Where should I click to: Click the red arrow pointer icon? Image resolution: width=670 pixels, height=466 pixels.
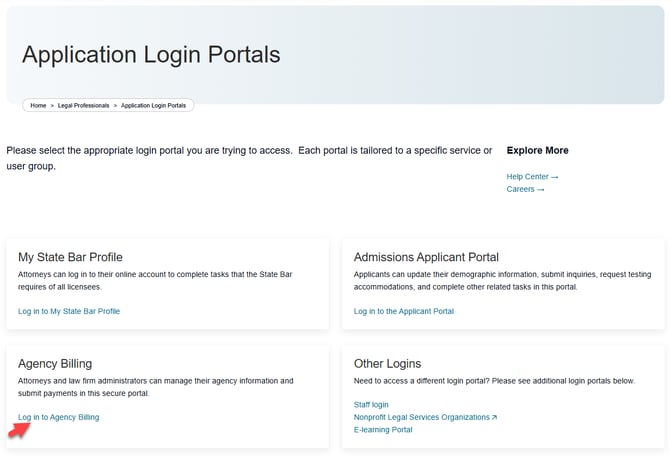(x=19, y=430)
